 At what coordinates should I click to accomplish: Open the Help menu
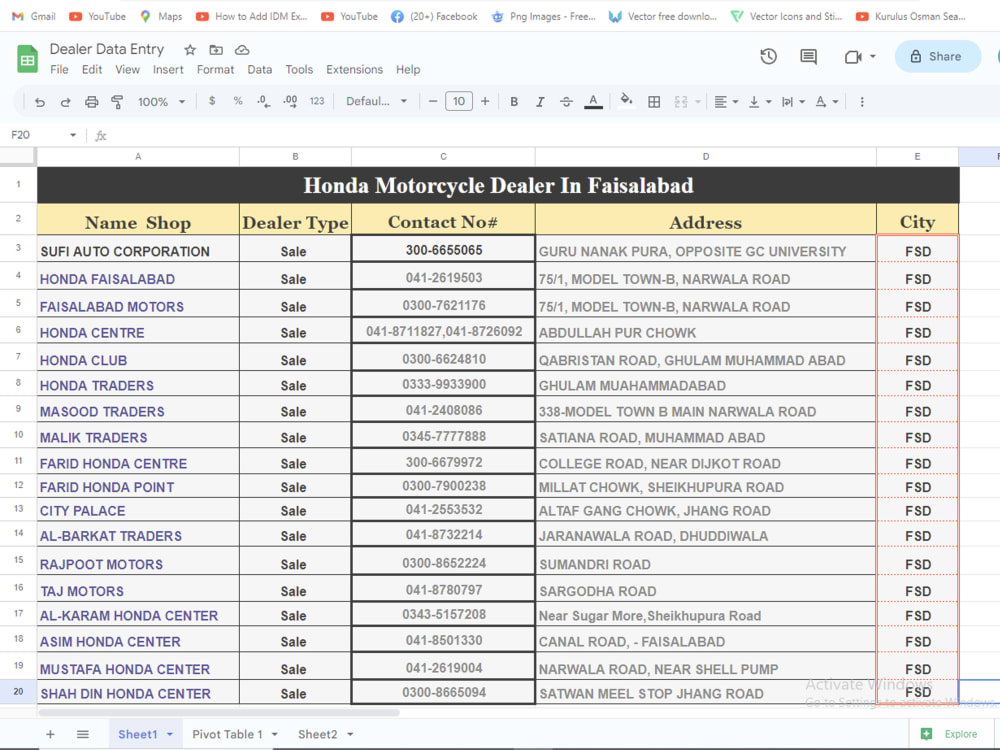pos(408,70)
